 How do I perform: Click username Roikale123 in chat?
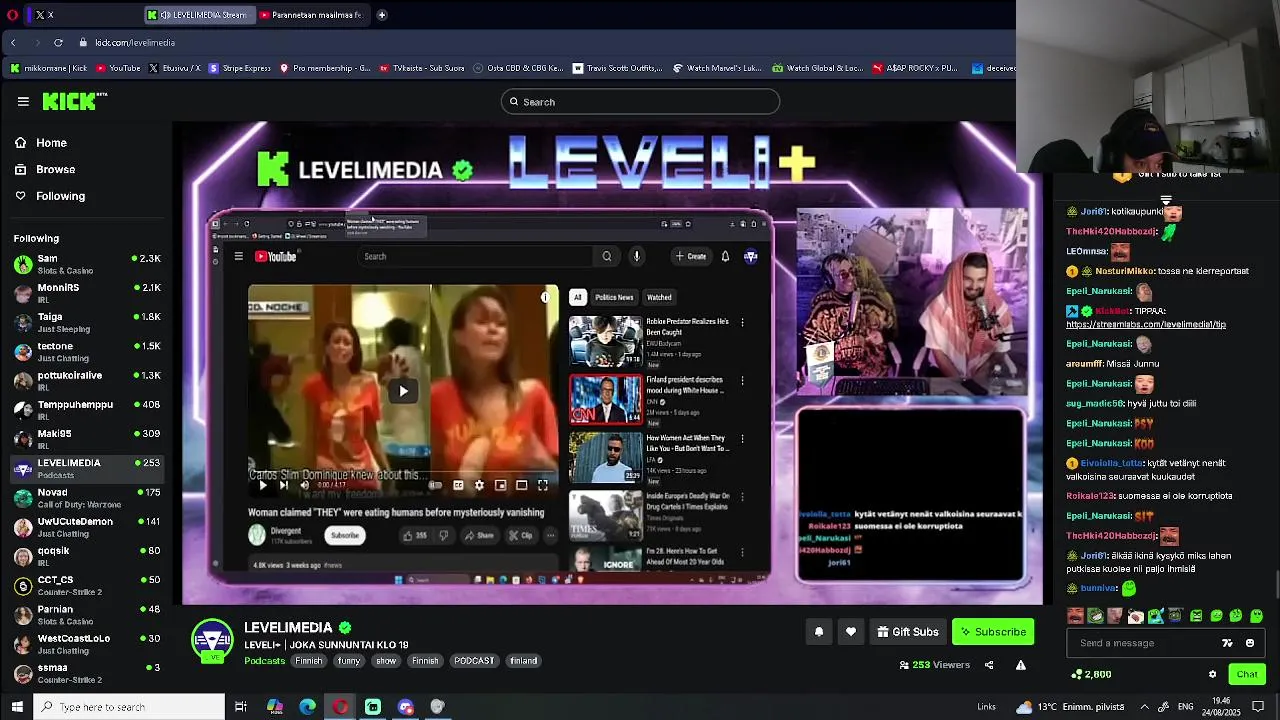pos(1091,496)
